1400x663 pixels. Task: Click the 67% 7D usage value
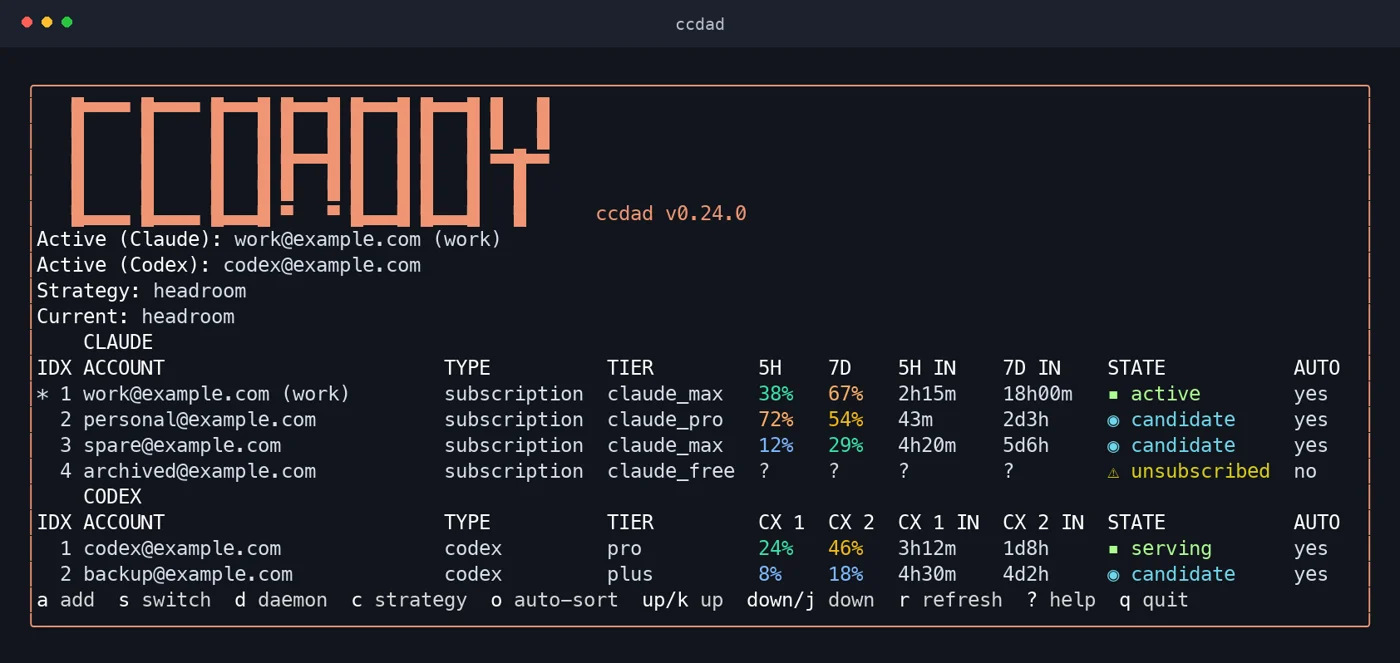pos(846,394)
